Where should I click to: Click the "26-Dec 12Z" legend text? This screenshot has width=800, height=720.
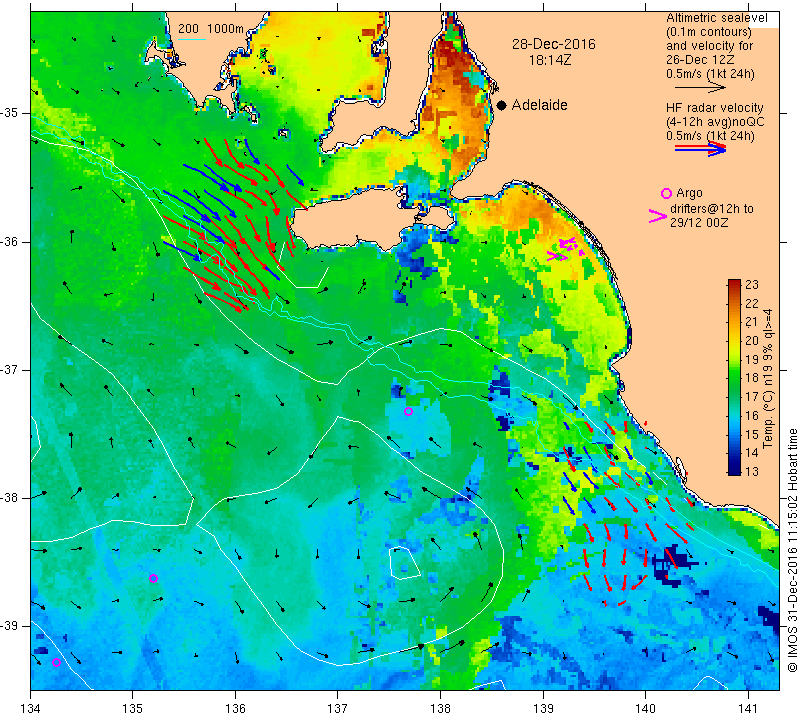700,60
